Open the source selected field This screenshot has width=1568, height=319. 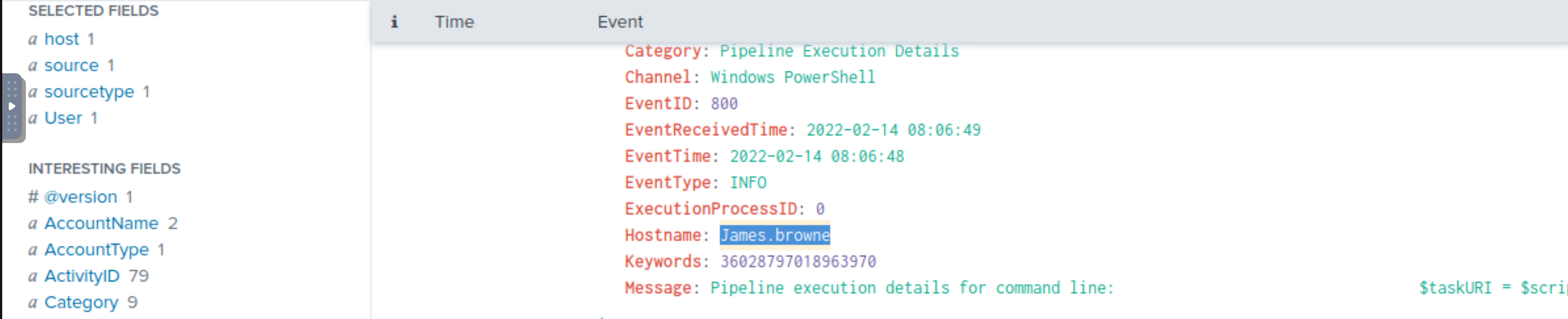[x=71, y=65]
